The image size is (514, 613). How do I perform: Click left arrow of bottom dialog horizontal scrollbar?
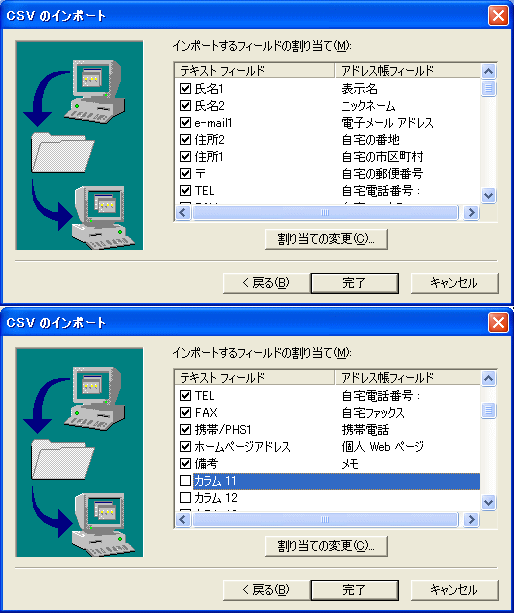tap(183, 520)
